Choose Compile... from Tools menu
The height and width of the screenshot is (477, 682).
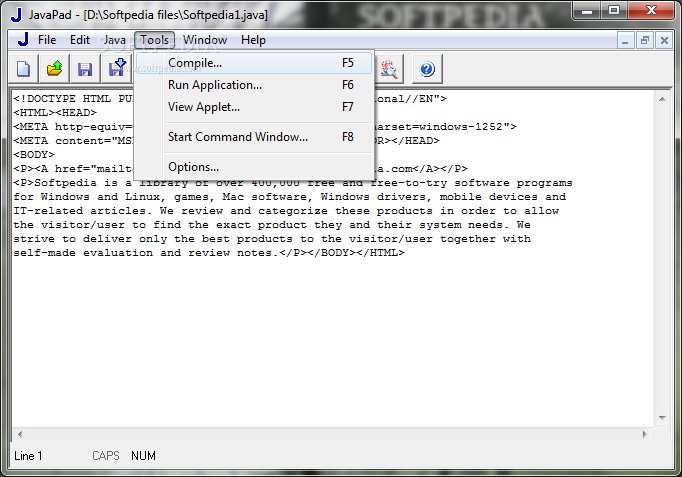254,63
